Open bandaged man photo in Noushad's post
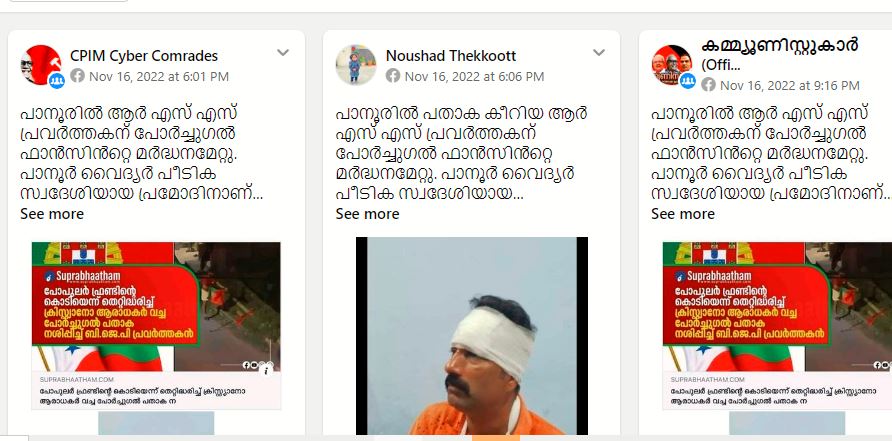The width and height of the screenshot is (892, 441). coord(472,336)
